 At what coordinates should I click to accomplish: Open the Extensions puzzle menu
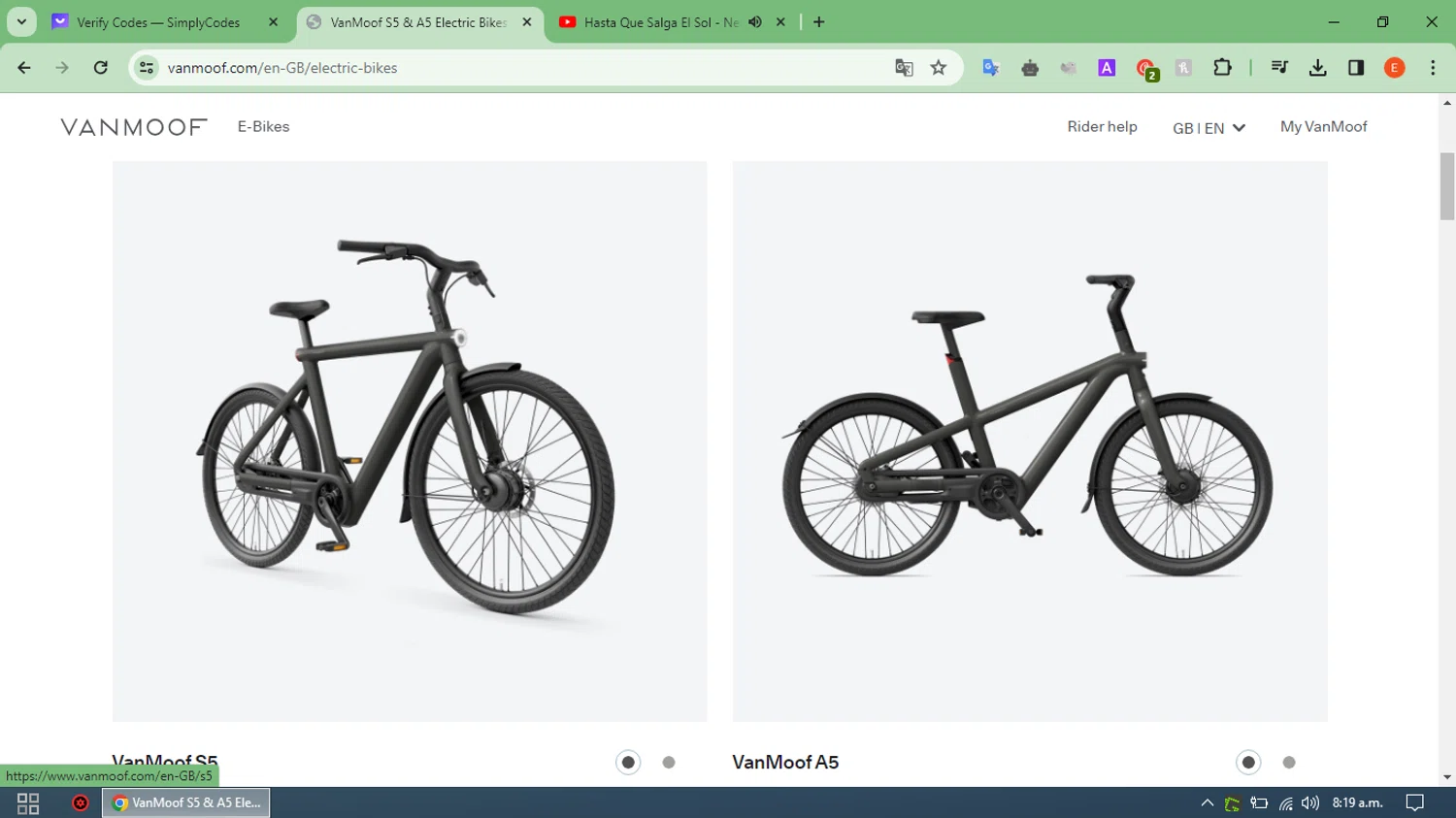tap(1222, 68)
